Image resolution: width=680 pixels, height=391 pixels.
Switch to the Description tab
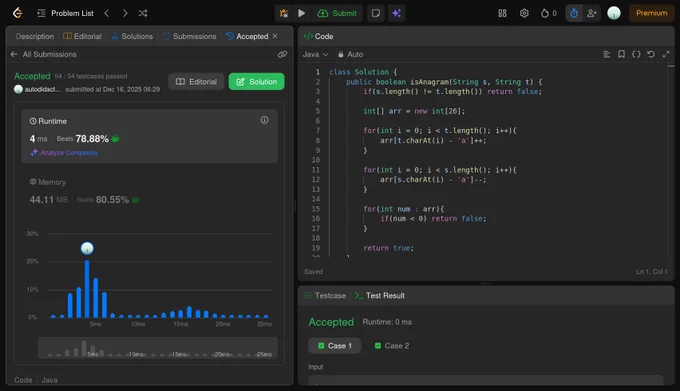pyautogui.click(x=35, y=36)
